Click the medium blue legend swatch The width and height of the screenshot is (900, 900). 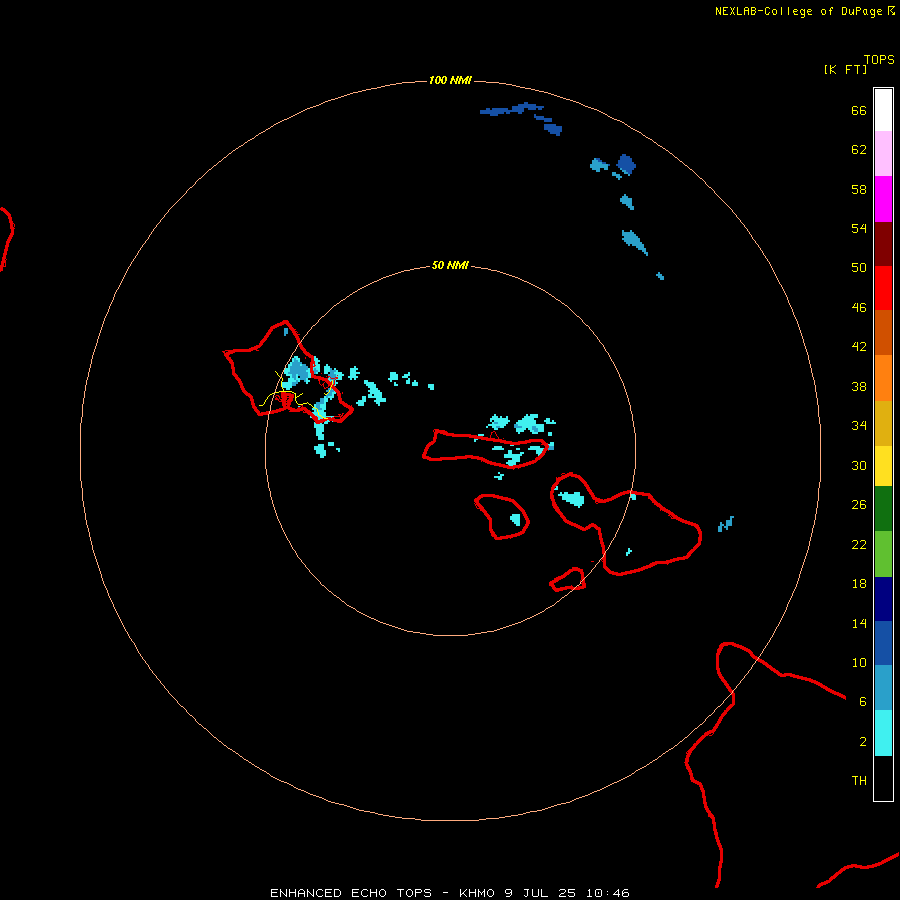883,643
